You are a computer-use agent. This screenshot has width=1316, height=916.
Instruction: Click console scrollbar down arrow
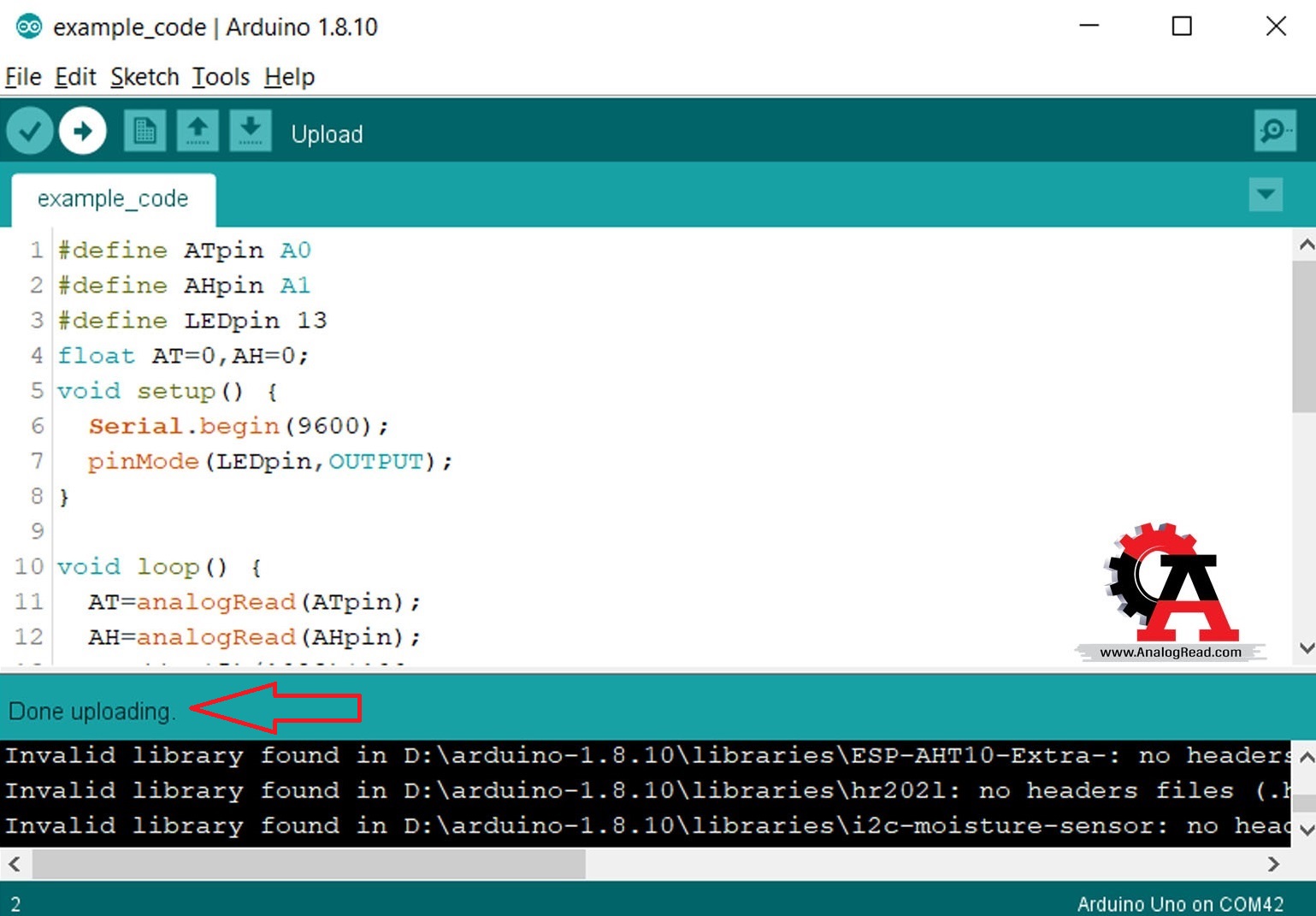coord(1306,830)
